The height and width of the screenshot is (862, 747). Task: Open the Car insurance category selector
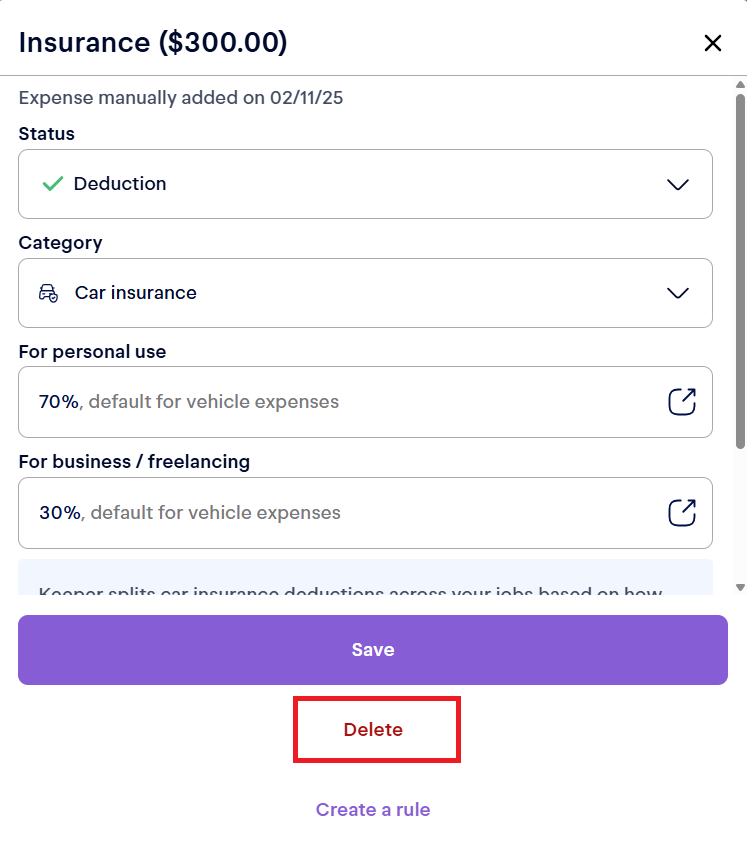(x=365, y=293)
